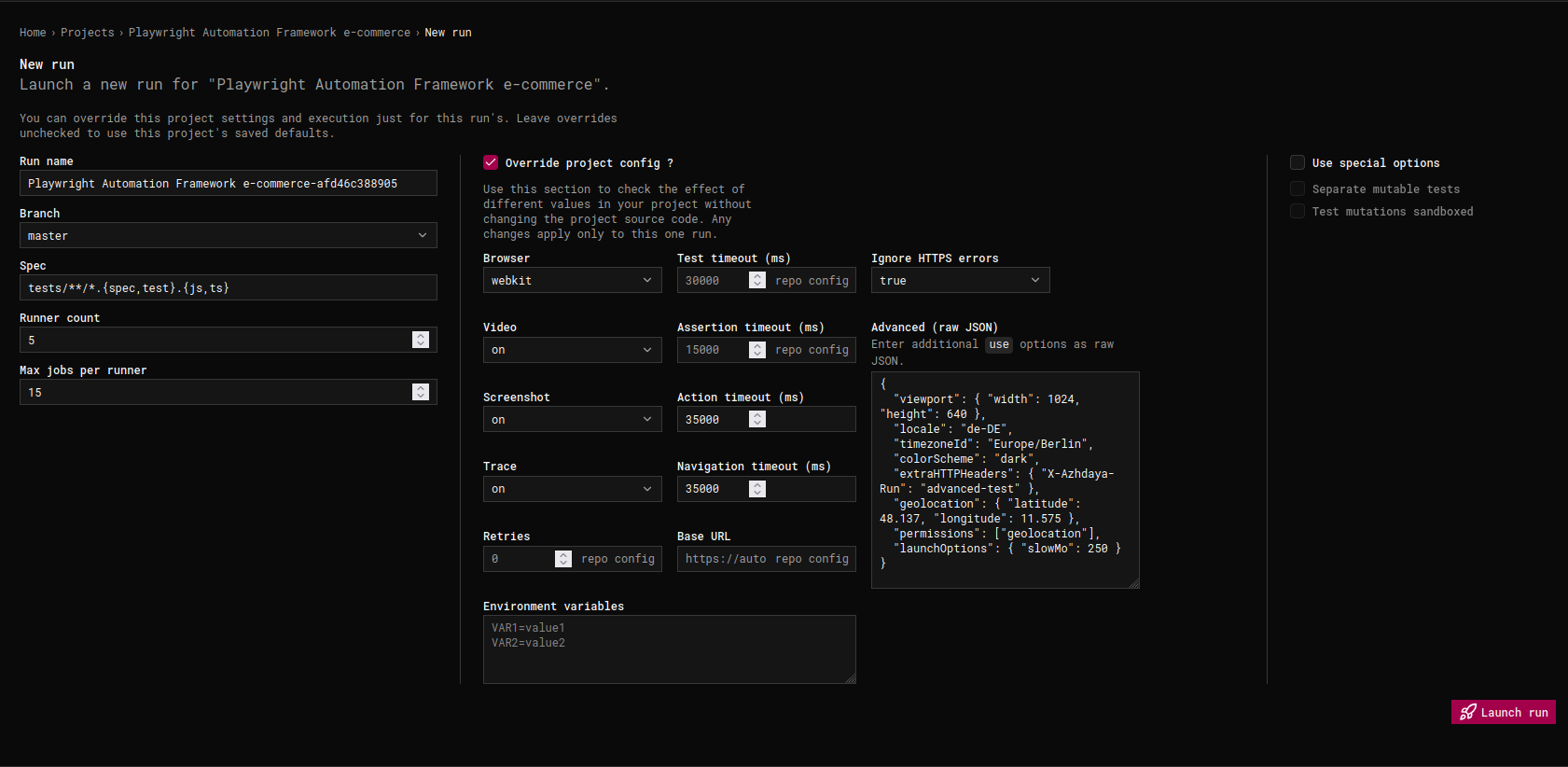Screen dimensions: 1568x767
Task: Click the New run breadcrumb item
Action: 449,33
